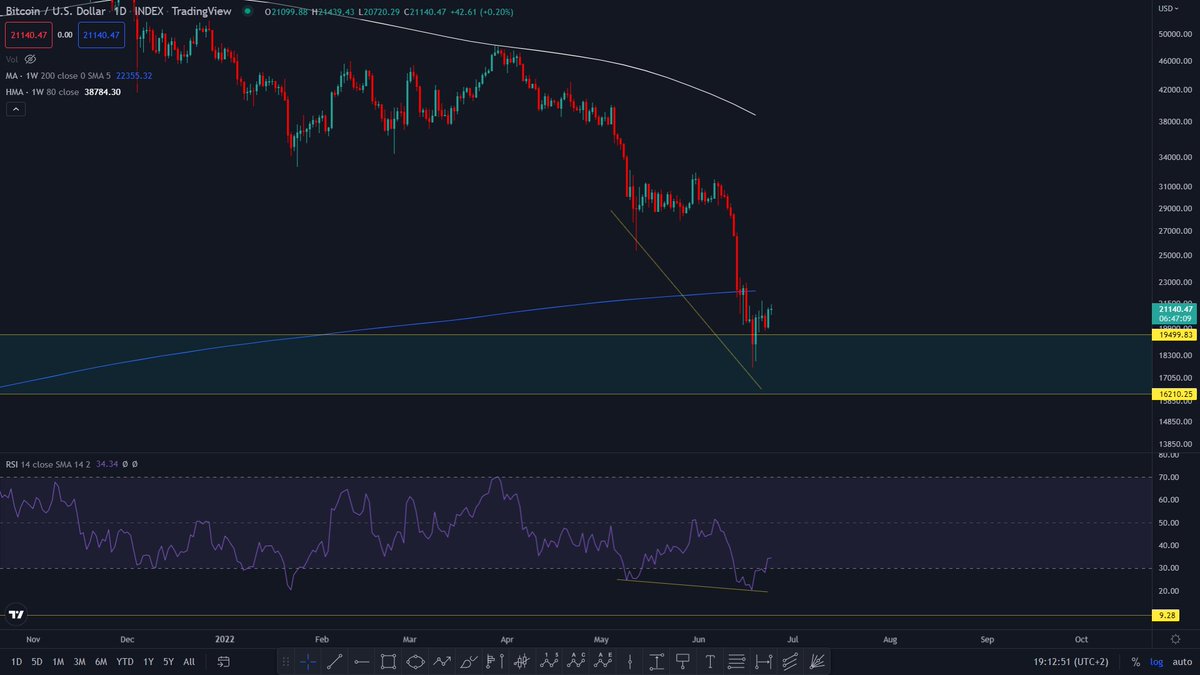Image resolution: width=1200 pixels, height=675 pixels.
Task: Select the vertical line tool
Action: (630, 661)
